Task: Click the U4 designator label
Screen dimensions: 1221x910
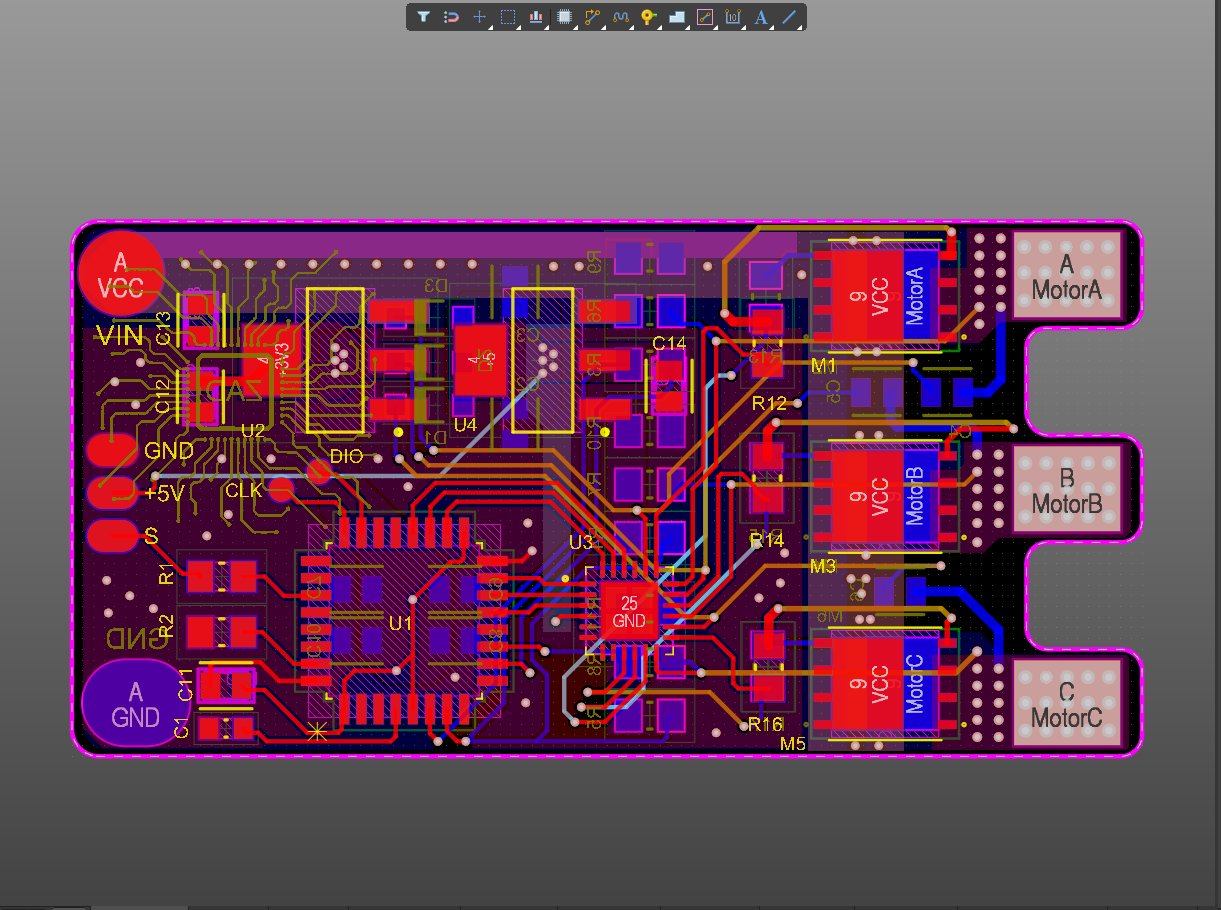Action: click(x=465, y=425)
